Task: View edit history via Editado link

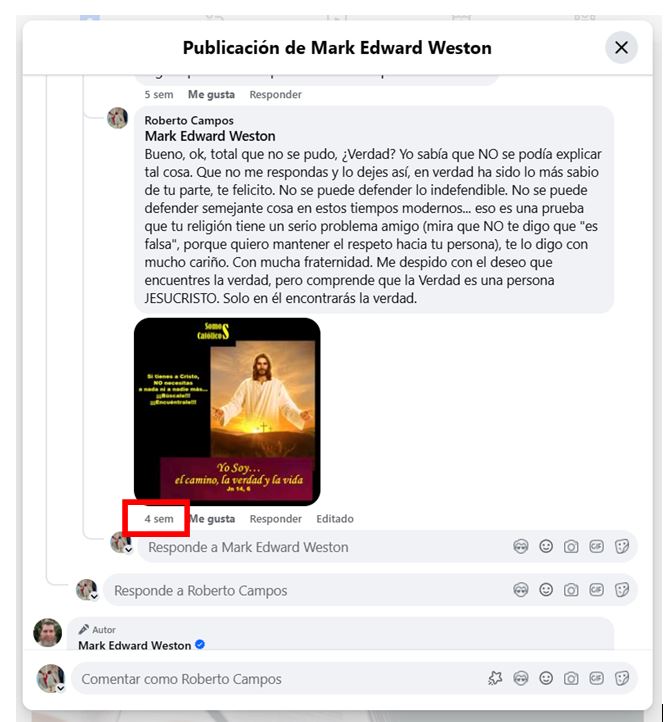Action: tap(335, 519)
